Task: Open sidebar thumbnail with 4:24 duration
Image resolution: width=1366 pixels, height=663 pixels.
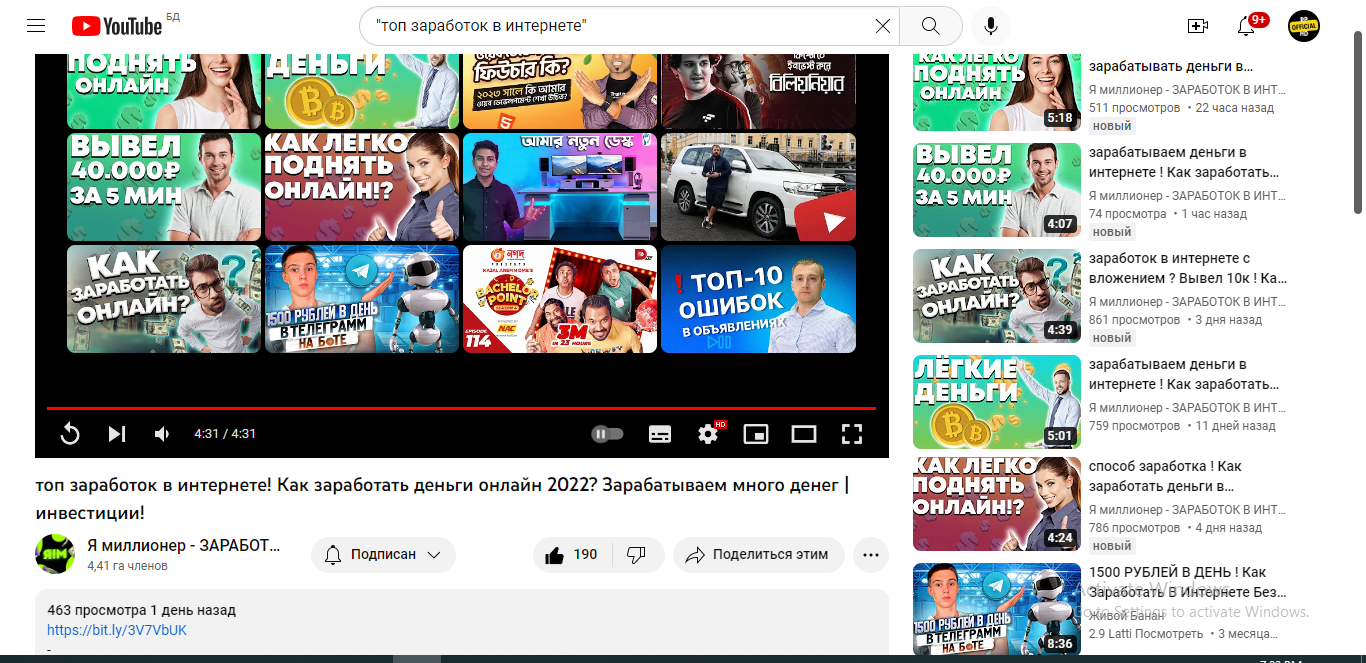Action: click(x=997, y=504)
